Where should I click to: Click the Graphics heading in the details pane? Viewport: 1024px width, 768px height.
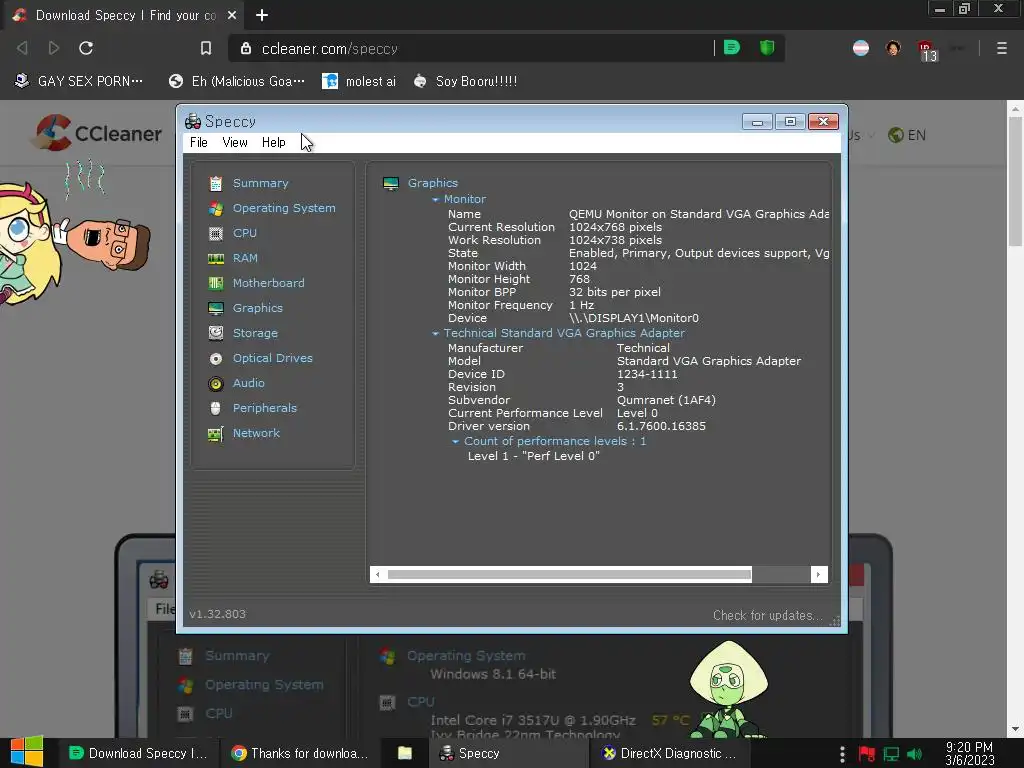[432, 184]
